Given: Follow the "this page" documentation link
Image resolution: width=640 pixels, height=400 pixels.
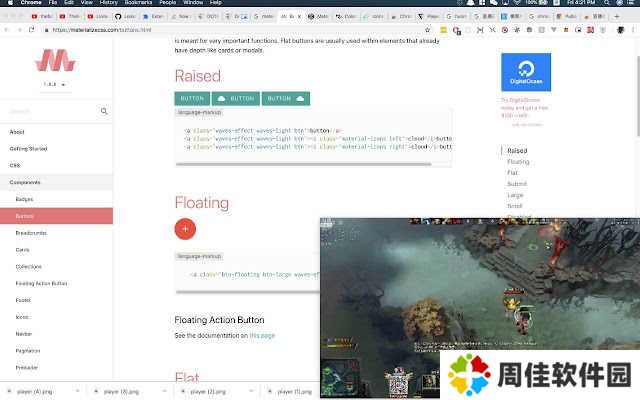Looking at the screenshot, I should pos(262,336).
